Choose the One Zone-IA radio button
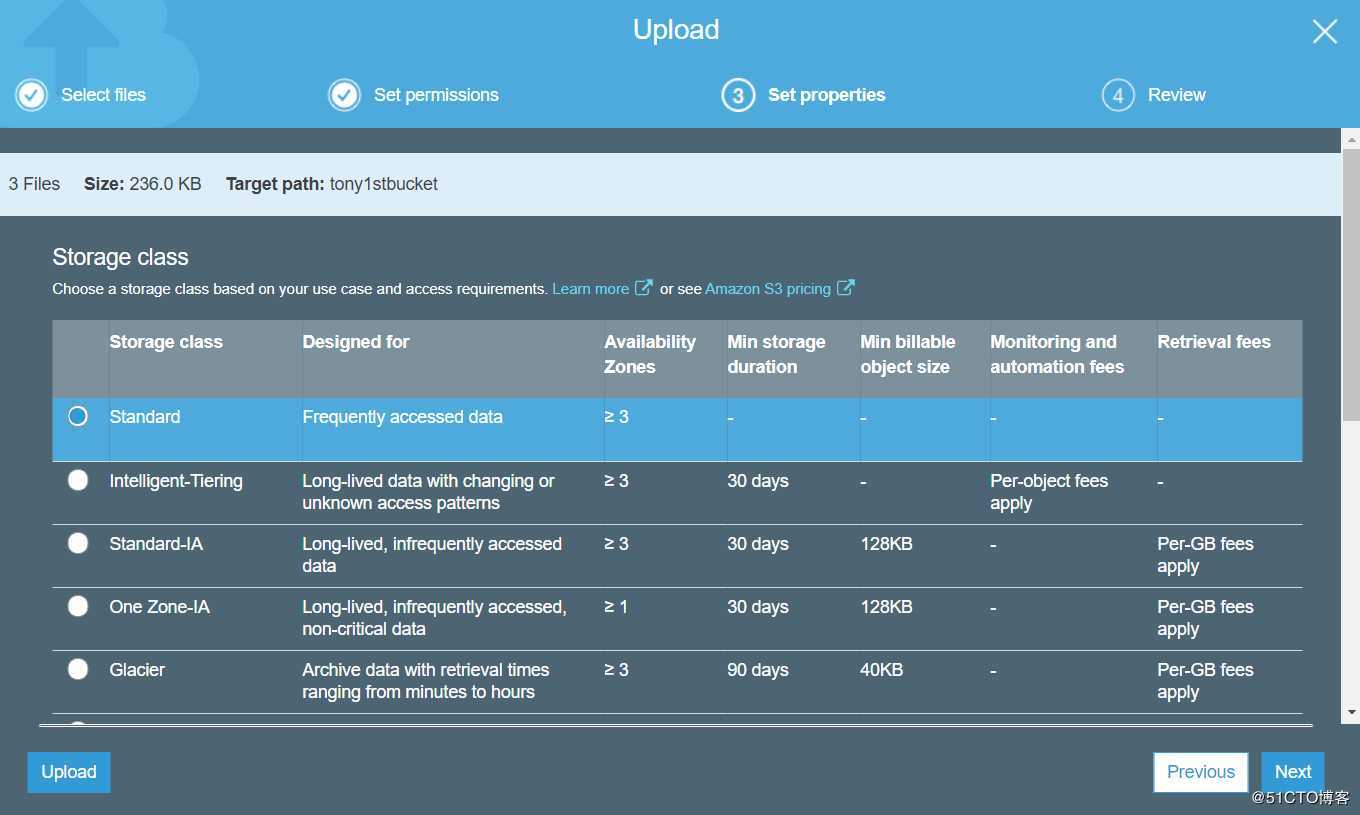The image size is (1360, 815). tap(78, 606)
